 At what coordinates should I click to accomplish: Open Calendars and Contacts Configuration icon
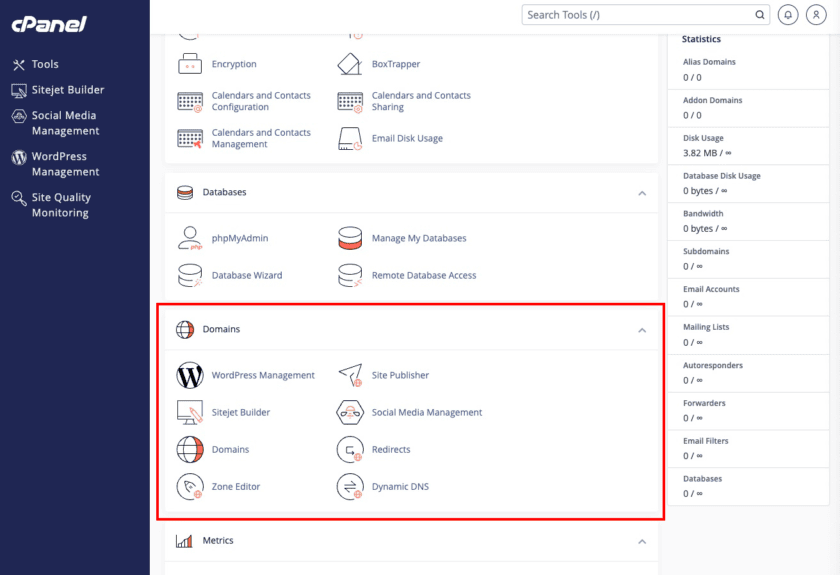(190, 101)
